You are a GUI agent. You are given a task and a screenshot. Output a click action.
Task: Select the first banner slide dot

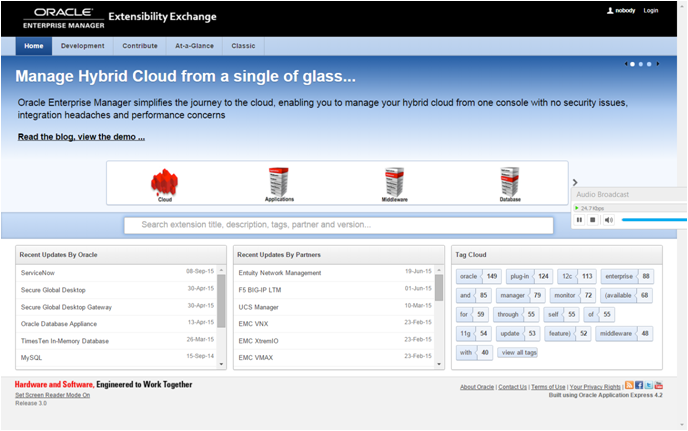[632, 64]
